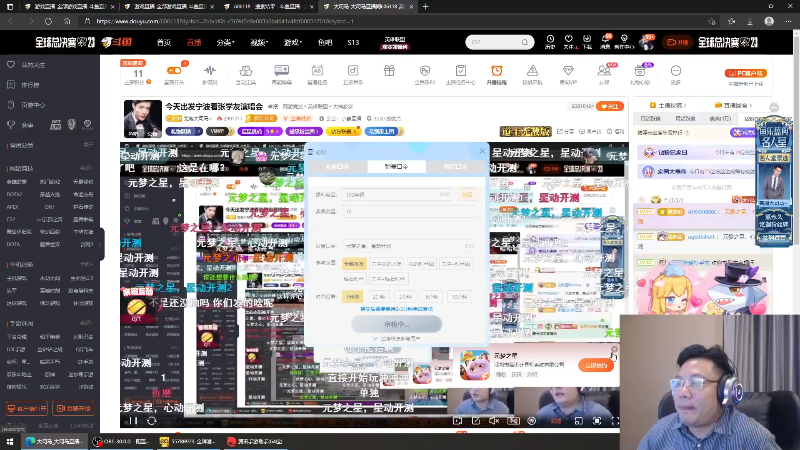Open S13 in top navigation
Screen dimensions: 800x450
coord(353,42)
